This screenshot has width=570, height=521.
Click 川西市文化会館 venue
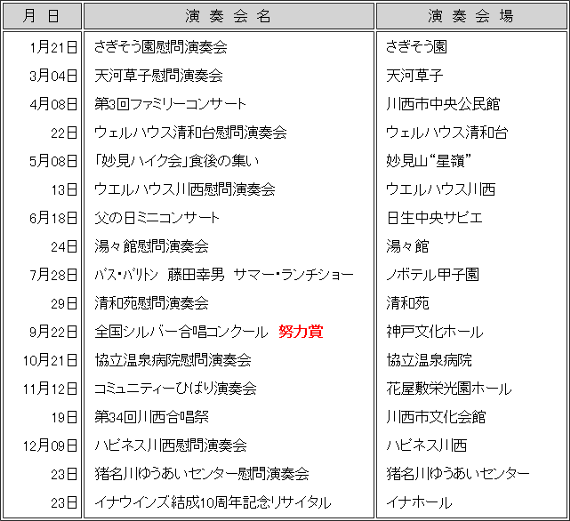pos(436,417)
